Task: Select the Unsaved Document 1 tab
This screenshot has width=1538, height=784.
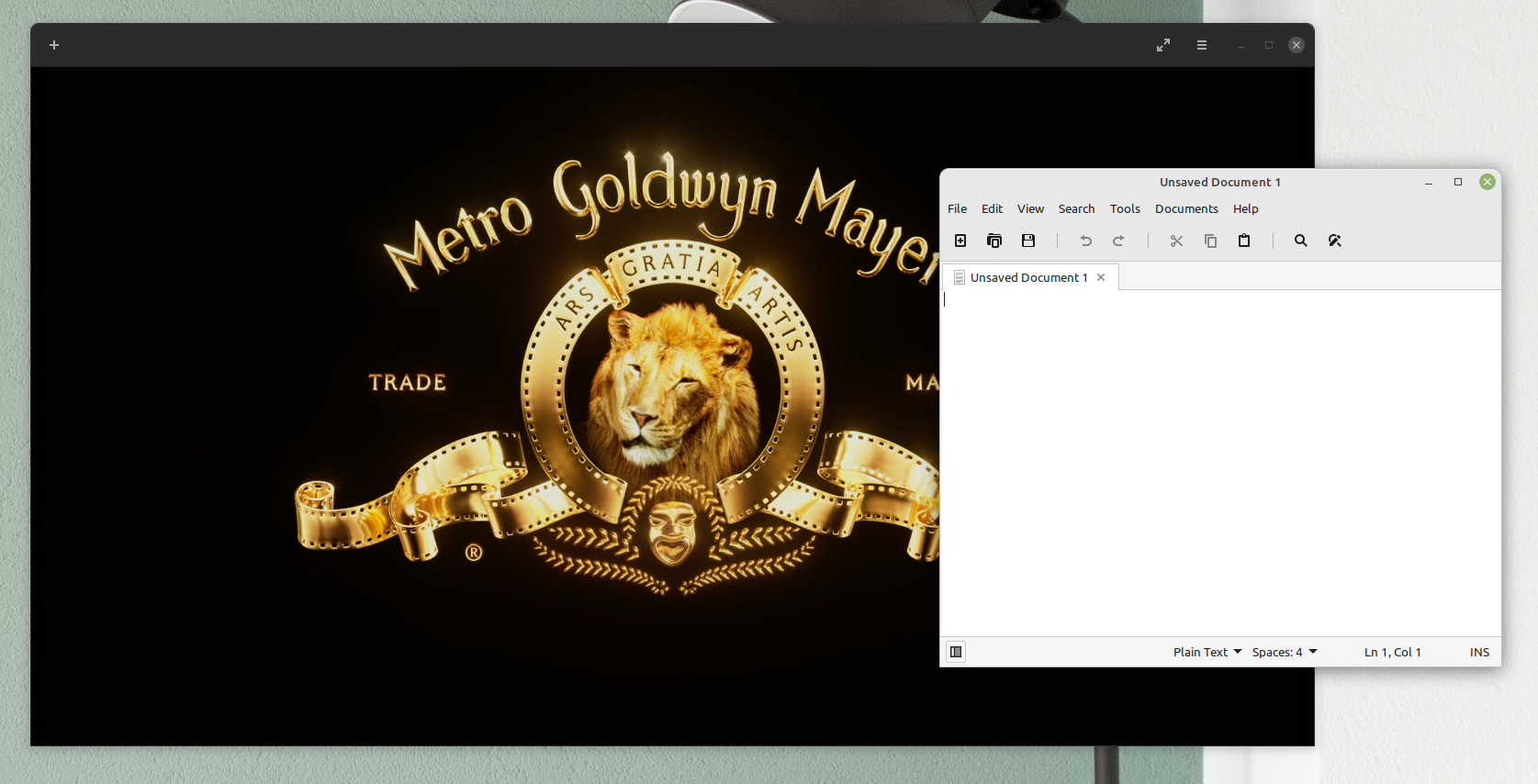Action: coord(1028,277)
